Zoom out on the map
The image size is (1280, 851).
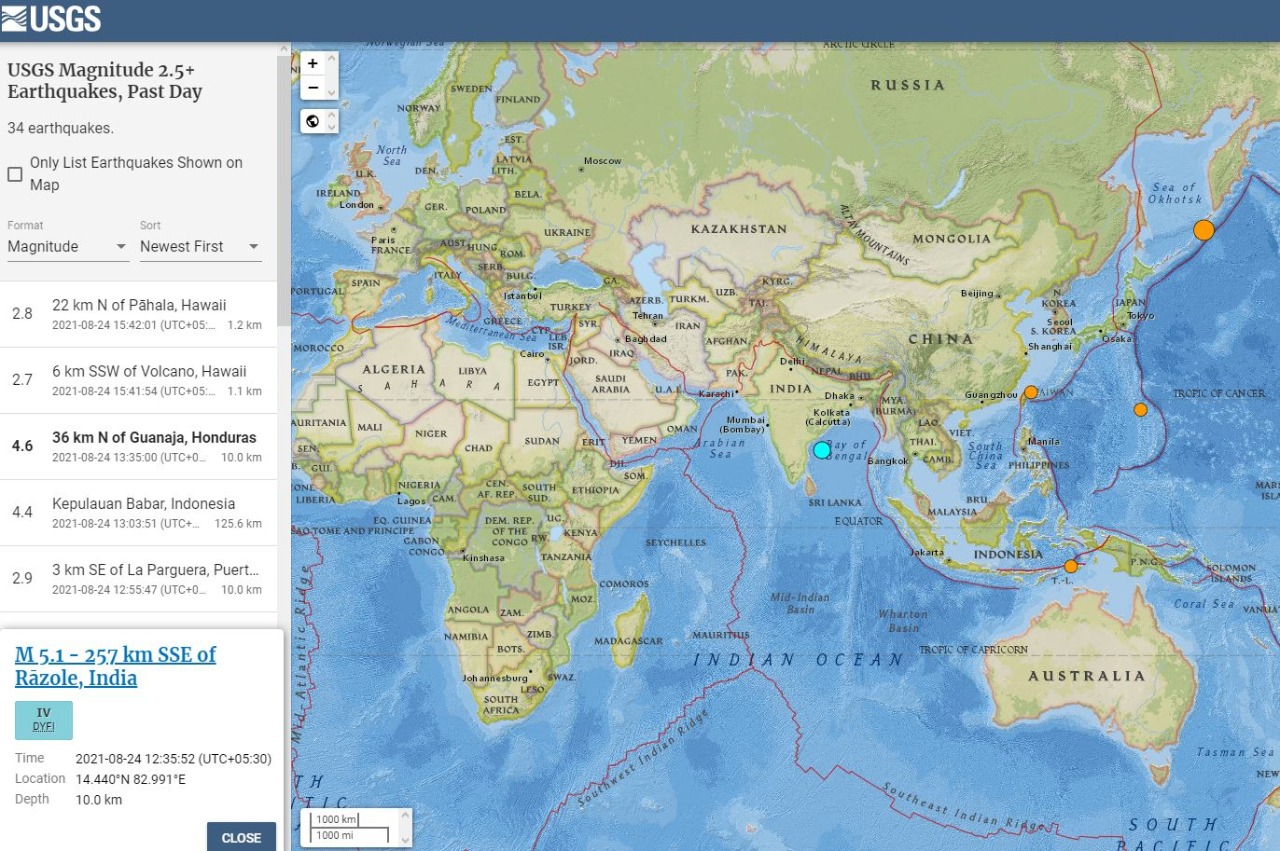click(x=313, y=88)
